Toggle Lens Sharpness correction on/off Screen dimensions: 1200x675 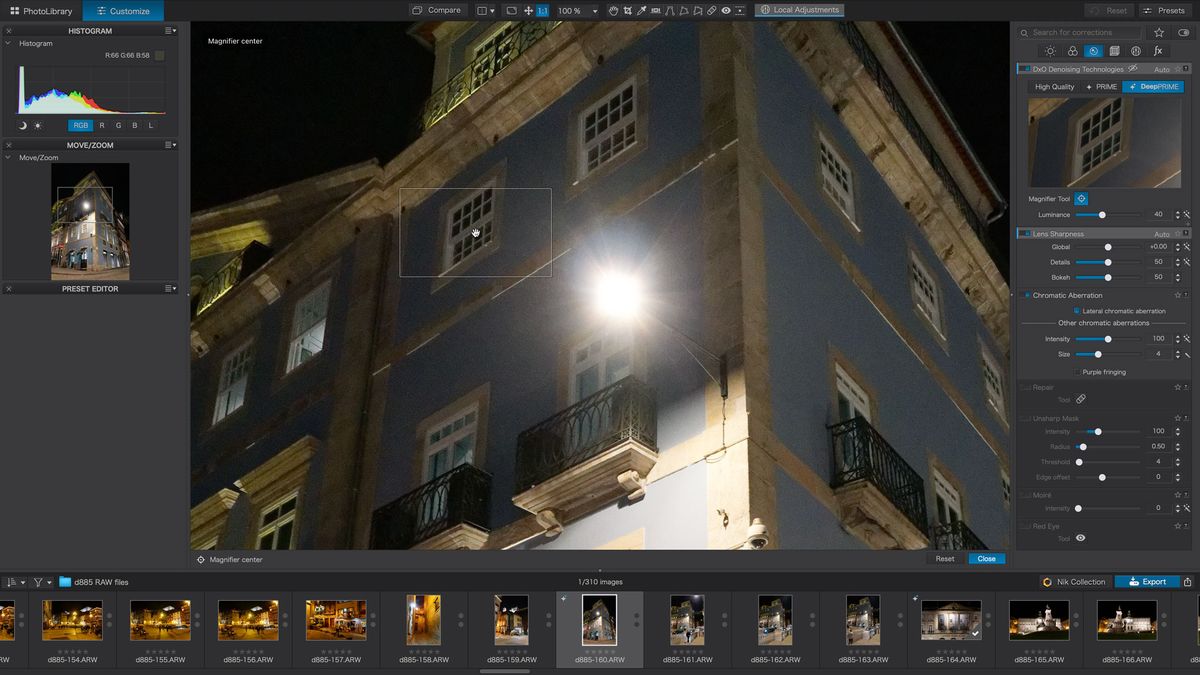point(1024,234)
